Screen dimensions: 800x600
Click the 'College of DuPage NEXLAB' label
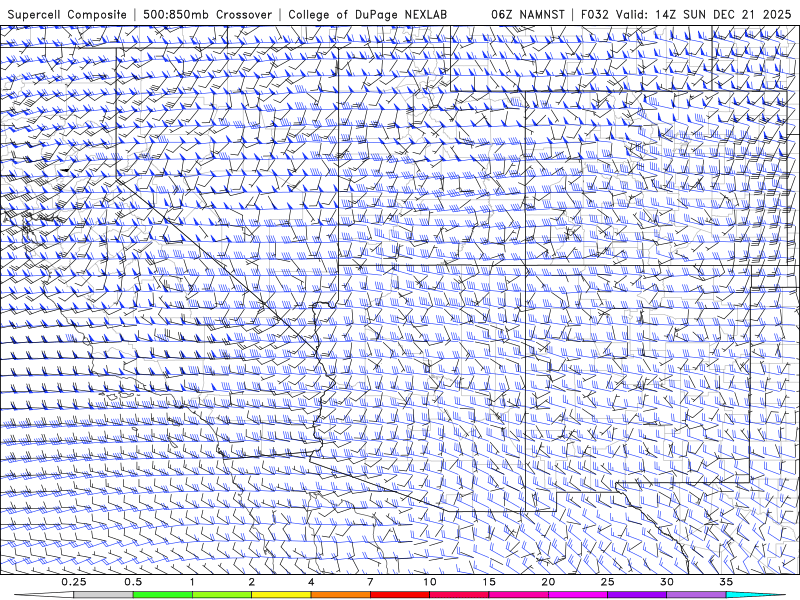click(367, 14)
